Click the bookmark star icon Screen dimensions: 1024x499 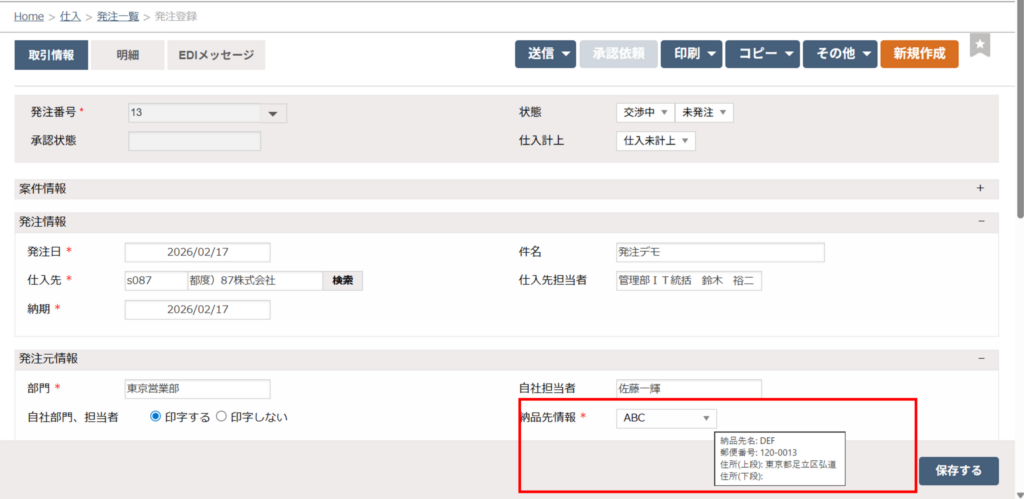click(x=981, y=46)
